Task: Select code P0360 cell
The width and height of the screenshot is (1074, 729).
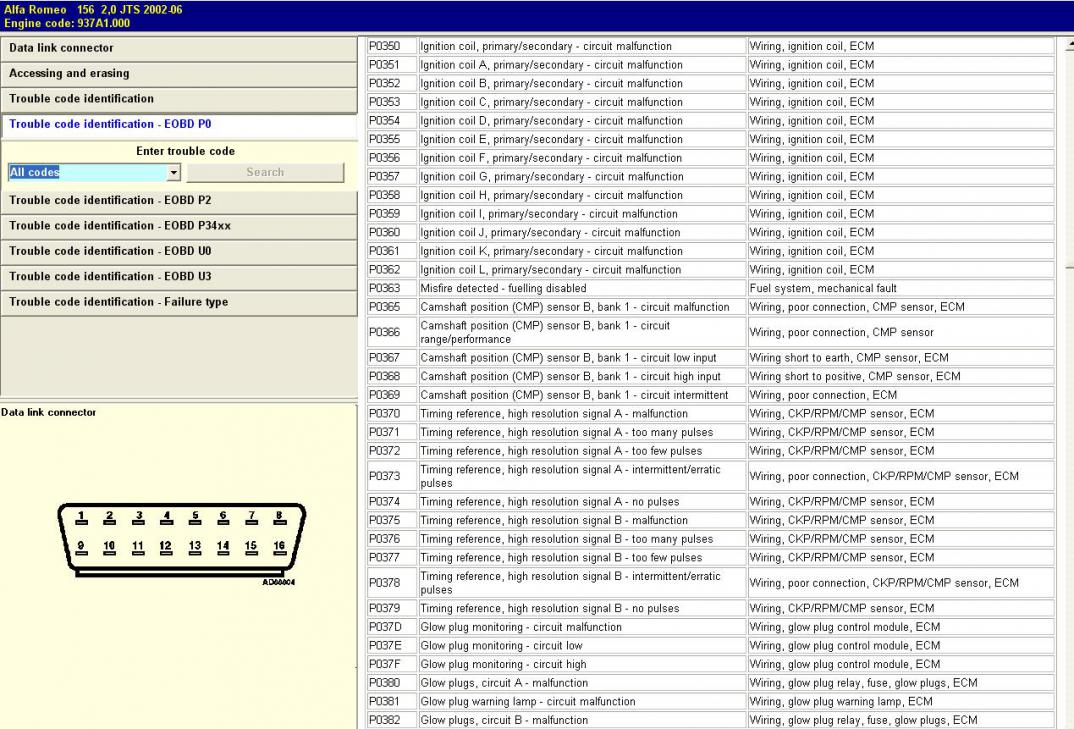Action: 392,232
